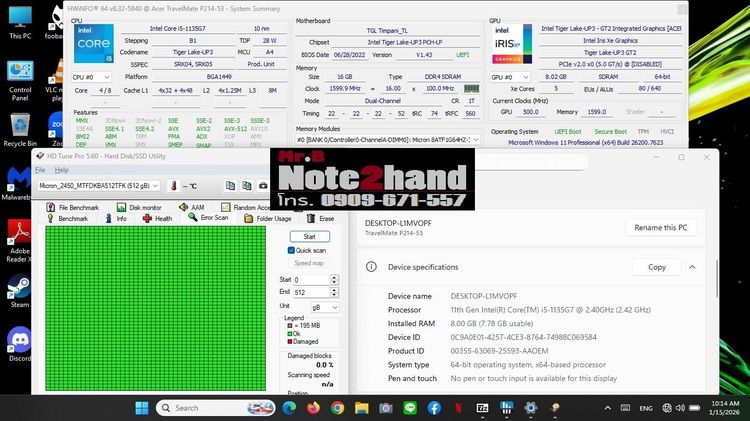Switch to the Folder Usage tab
Image resolution: width=750 pixels, height=421 pixels.
(268, 219)
